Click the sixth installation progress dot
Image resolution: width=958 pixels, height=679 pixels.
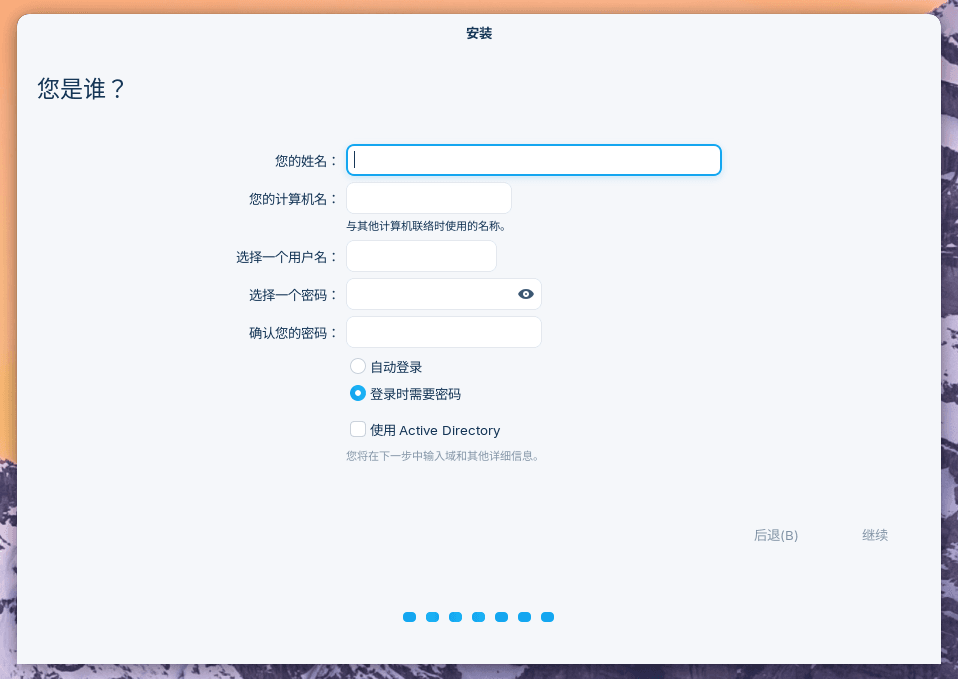point(524,617)
